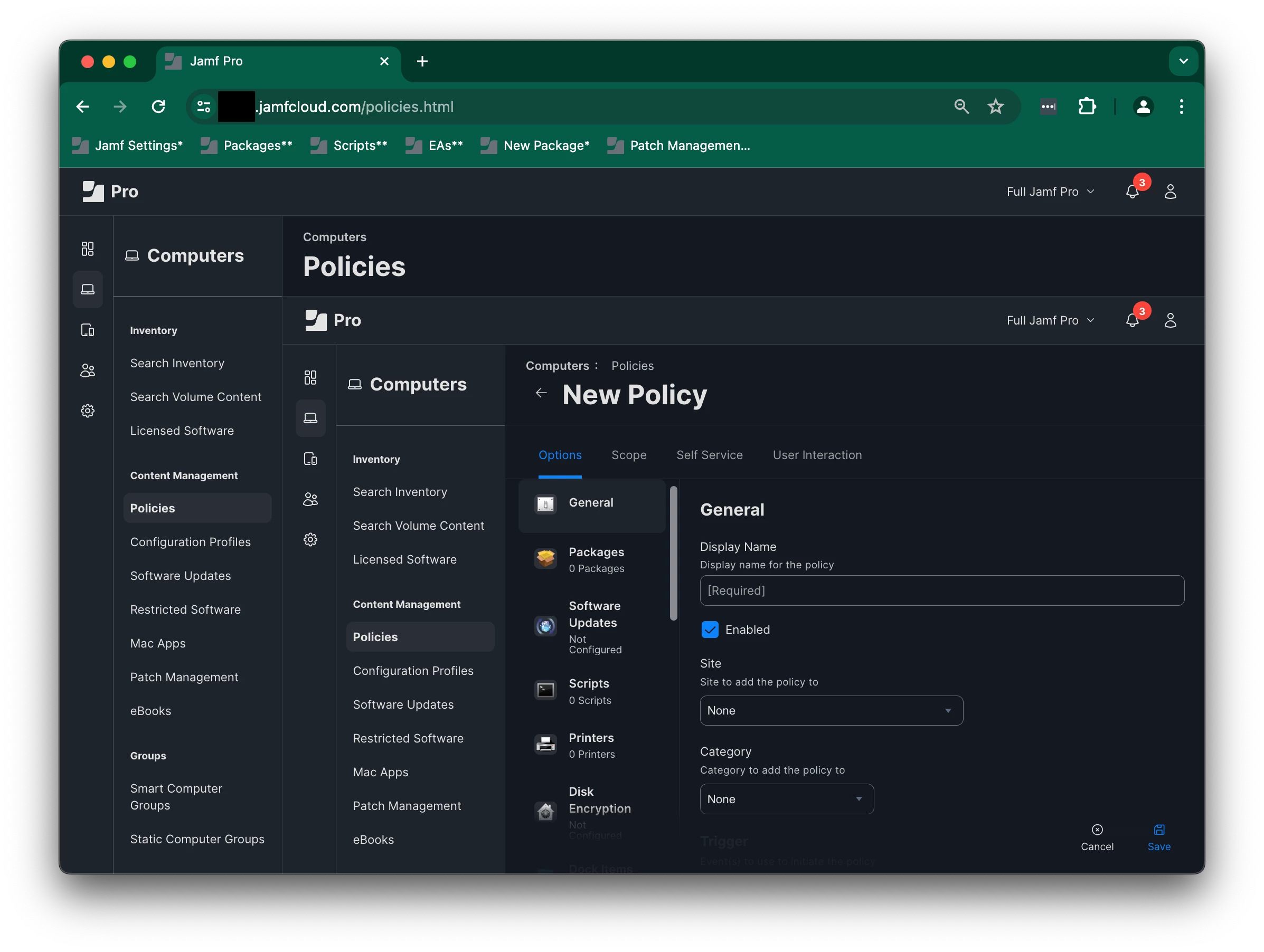The image size is (1264, 952).
Task: Open Chrome profile avatar
Action: [x=1143, y=107]
